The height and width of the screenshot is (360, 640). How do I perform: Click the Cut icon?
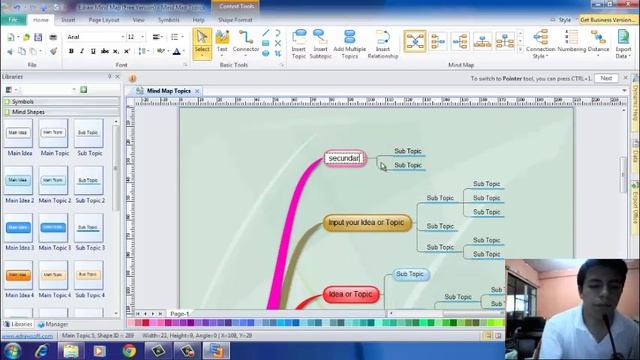[11, 51]
